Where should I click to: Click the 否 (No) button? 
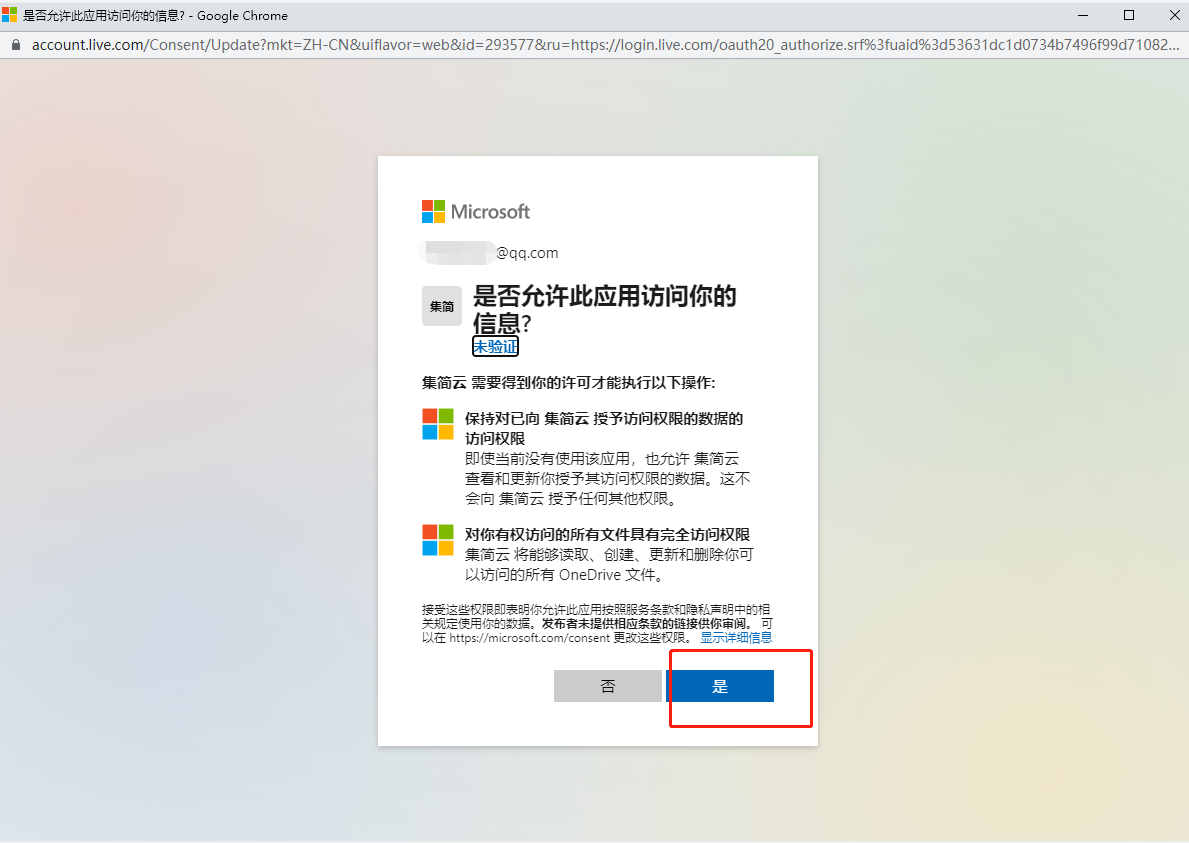tap(607, 686)
